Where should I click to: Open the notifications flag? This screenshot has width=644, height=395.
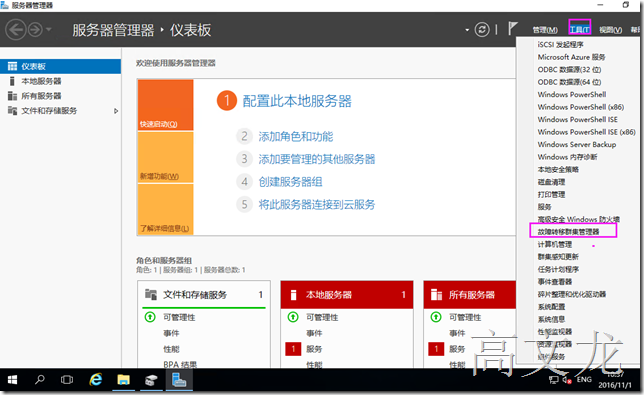tap(513, 29)
